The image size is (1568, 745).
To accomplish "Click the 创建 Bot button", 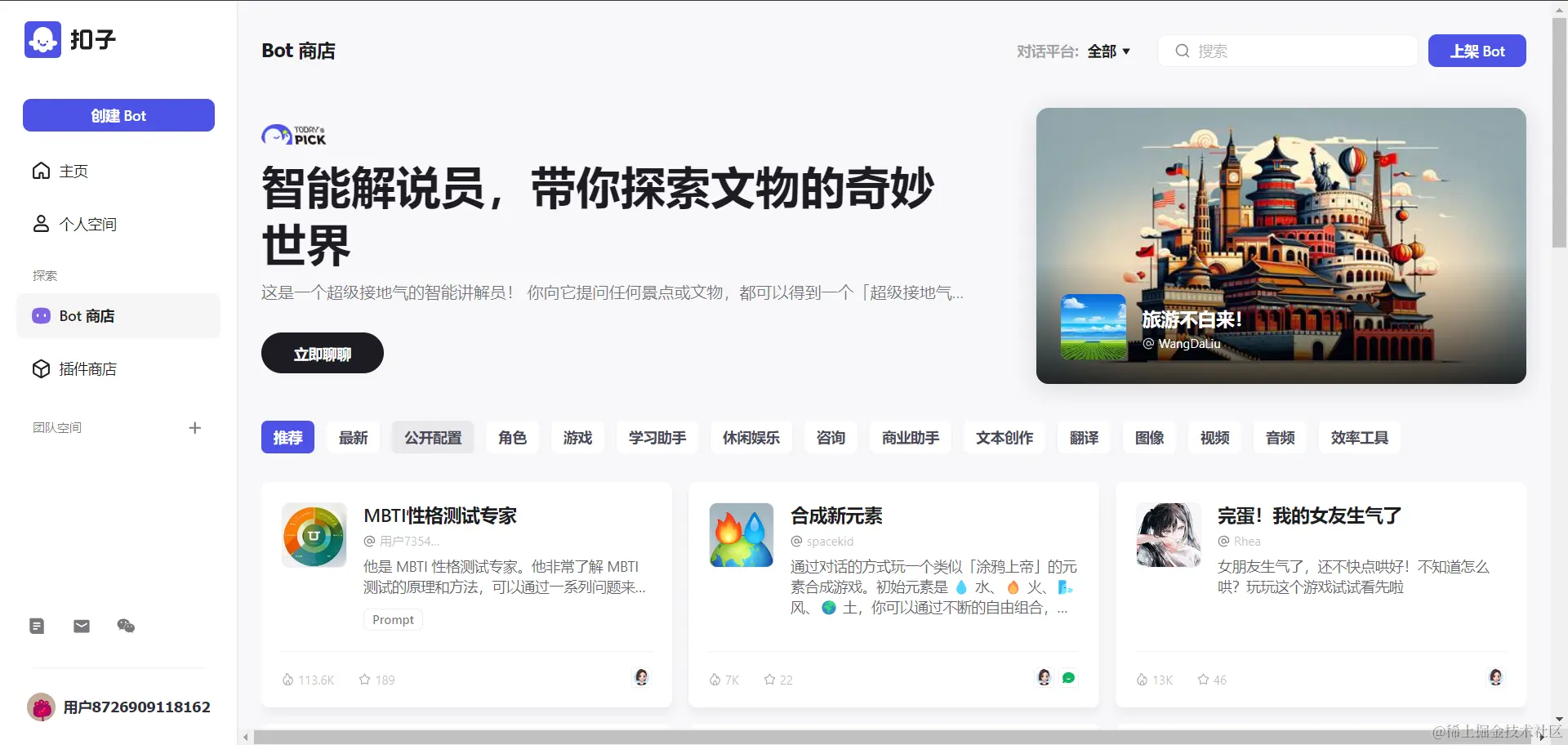I will (118, 115).
